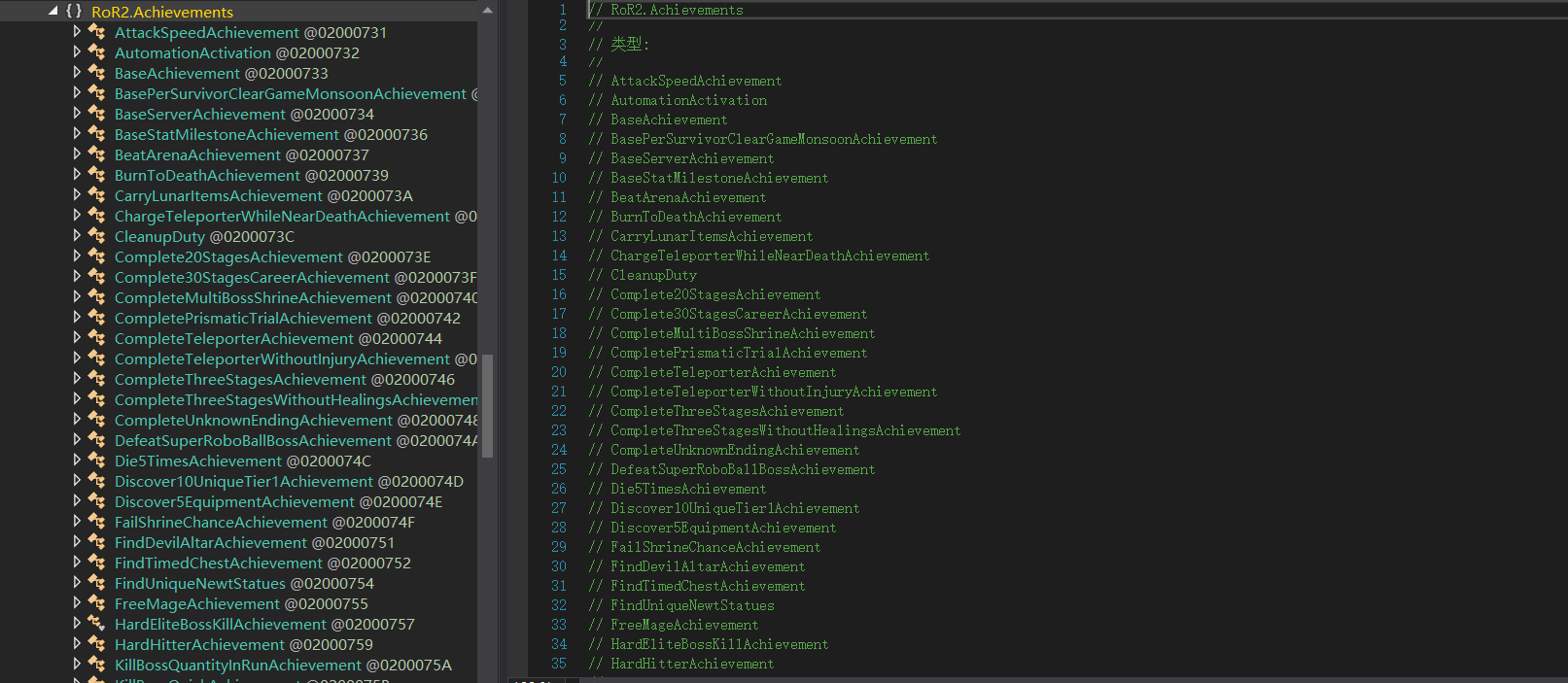This screenshot has height=683, width=1568.
Task: Click the class icon for FailShrineChanceAchievement
Action: coord(96,522)
